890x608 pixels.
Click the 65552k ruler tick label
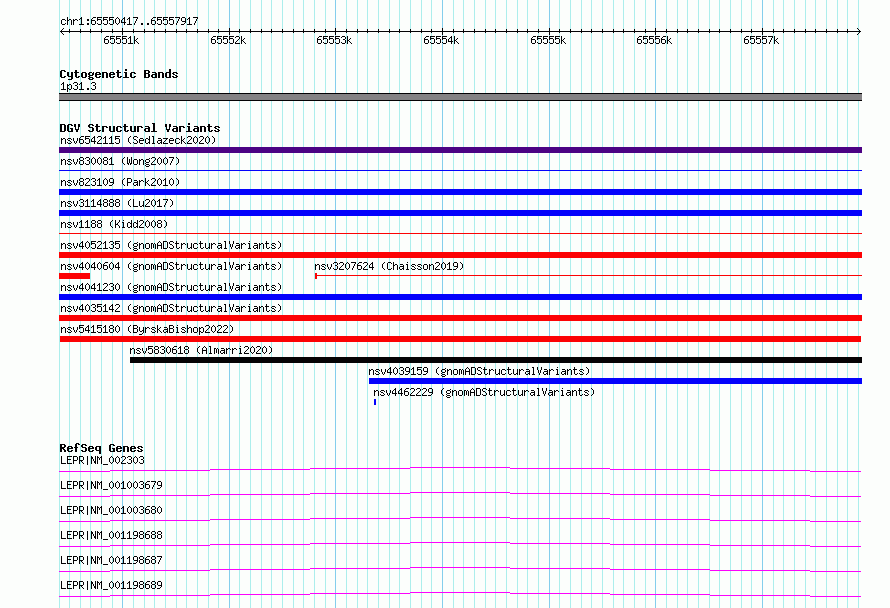click(x=228, y=40)
